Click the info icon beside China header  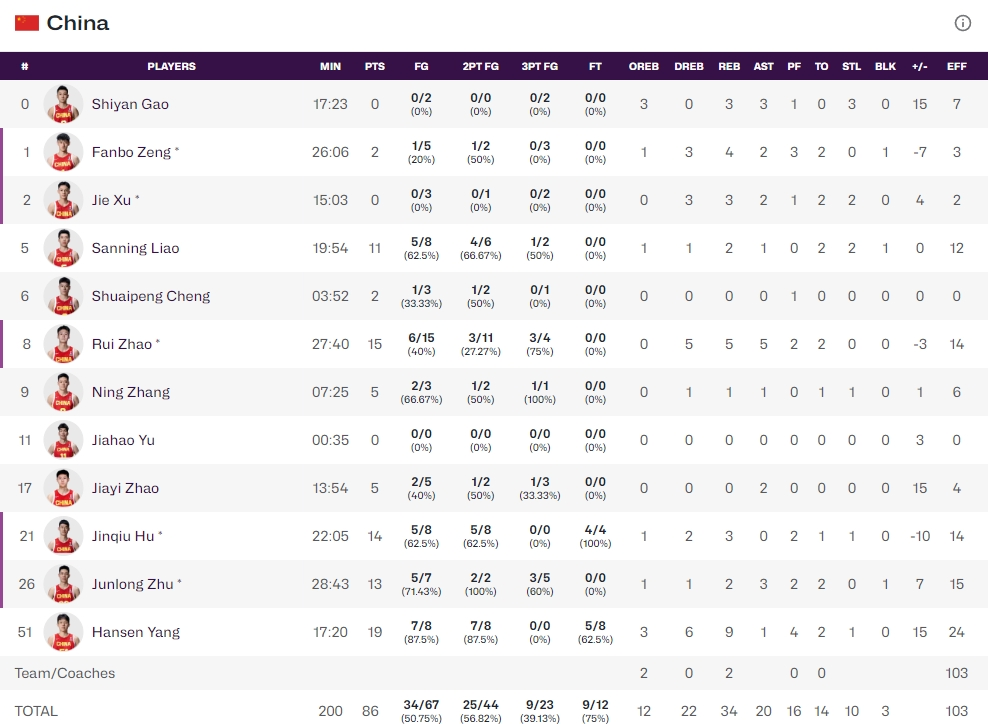point(962,23)
